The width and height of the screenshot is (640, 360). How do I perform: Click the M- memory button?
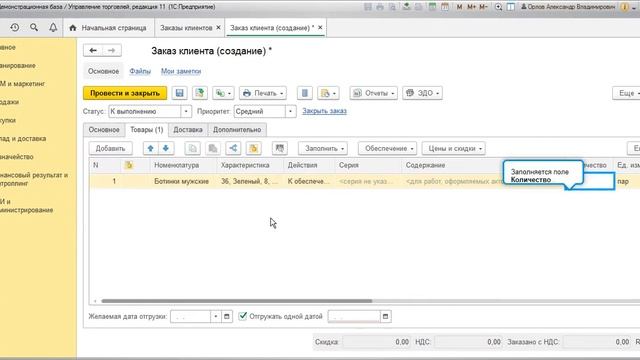[483, 7]
